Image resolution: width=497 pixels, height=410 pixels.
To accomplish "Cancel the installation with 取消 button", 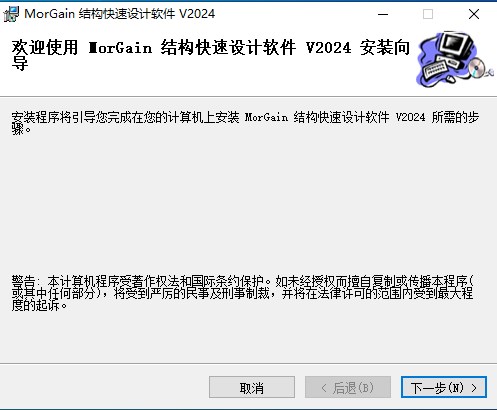I will pos(252,387).
